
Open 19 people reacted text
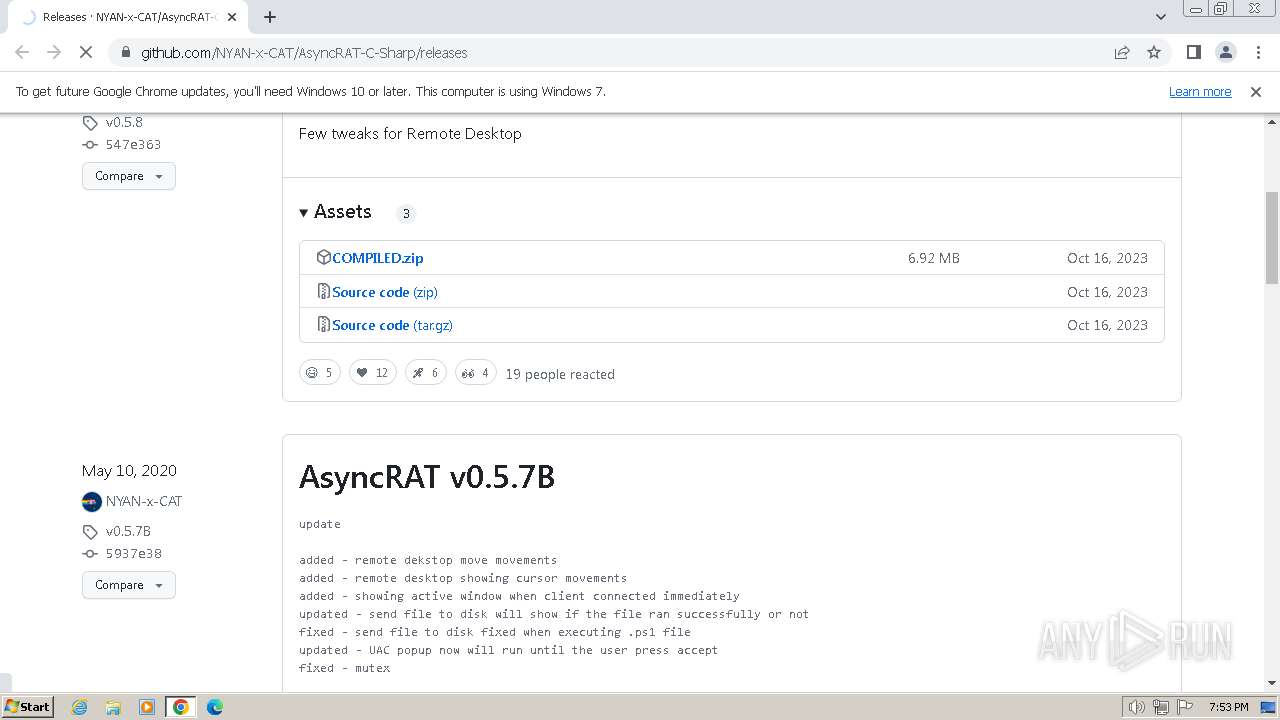coord(560,374)
